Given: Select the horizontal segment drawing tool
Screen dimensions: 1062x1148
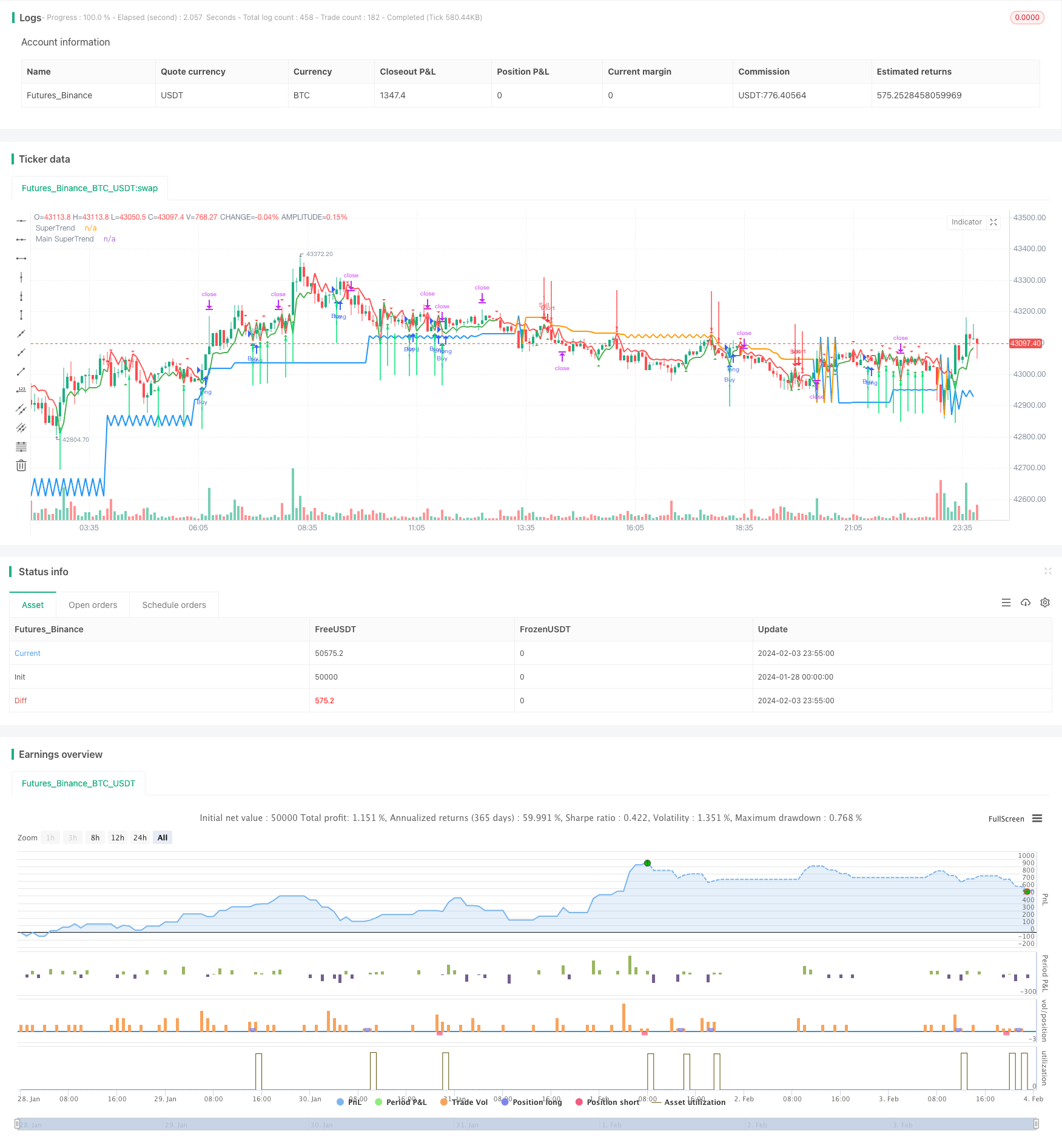Looking at the screenshot, I should click(x=21, y=258).
